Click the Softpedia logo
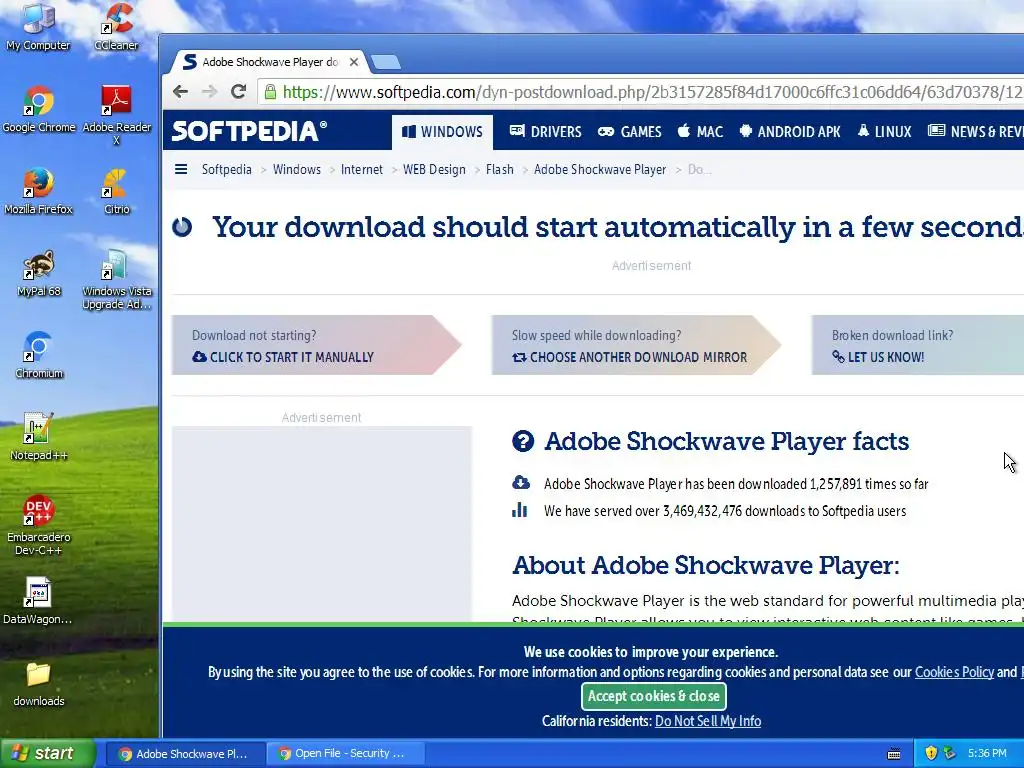This screenshot has width=1024, height=768. 249,131
